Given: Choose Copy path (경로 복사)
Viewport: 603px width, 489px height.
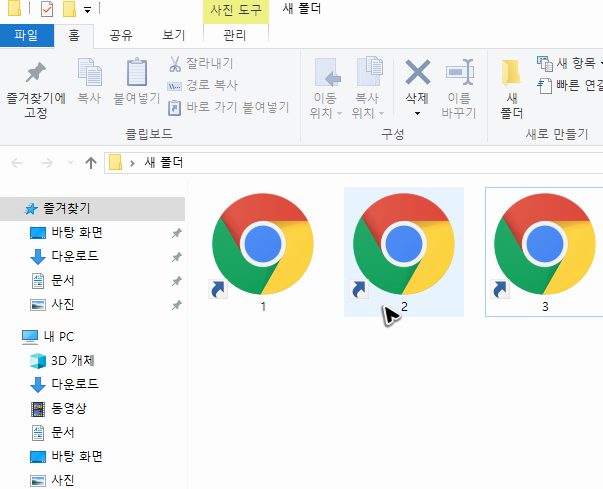Looking at the screenshot, I should (202, 85).
